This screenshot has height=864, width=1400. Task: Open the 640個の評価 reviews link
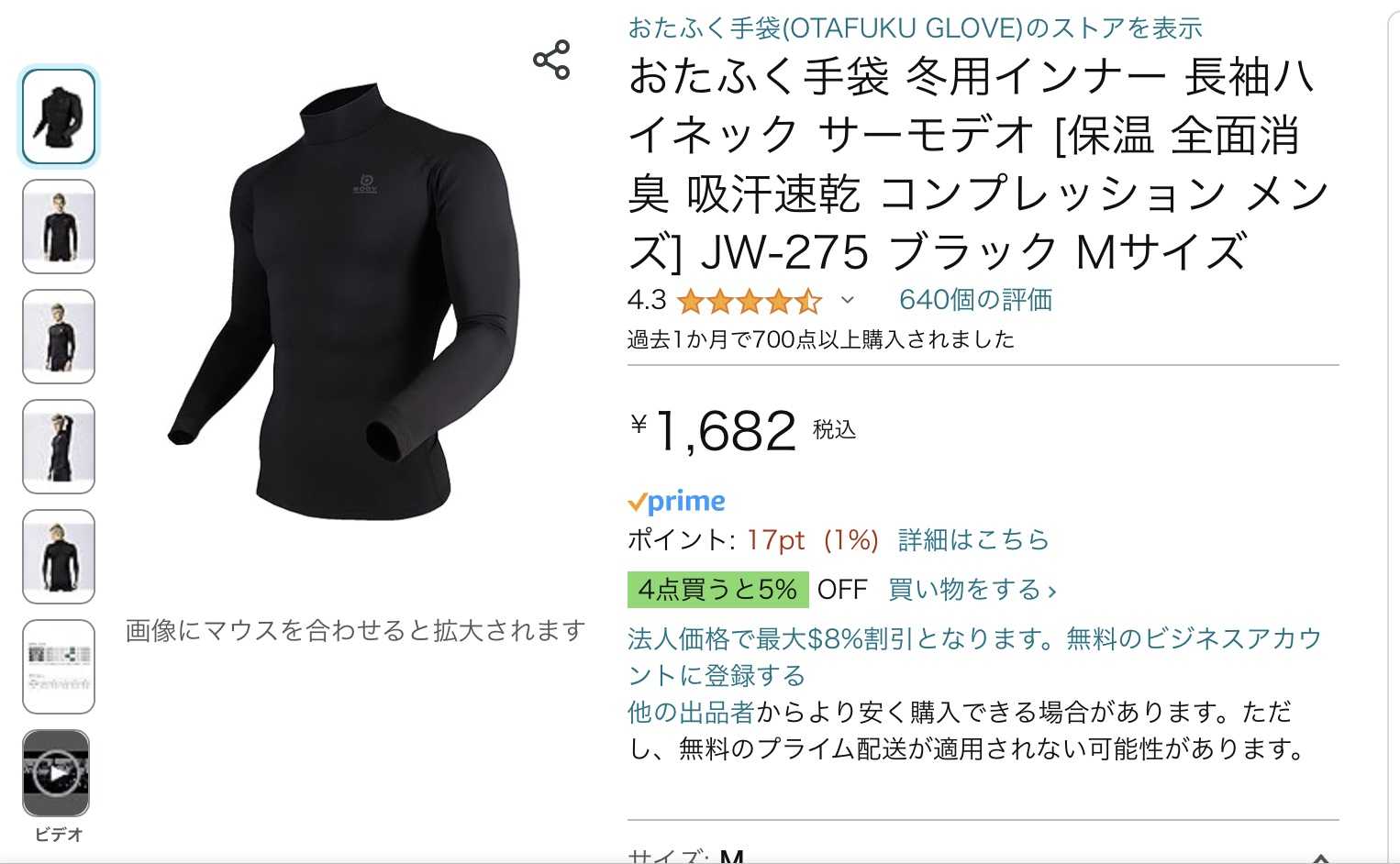point(975,300)
